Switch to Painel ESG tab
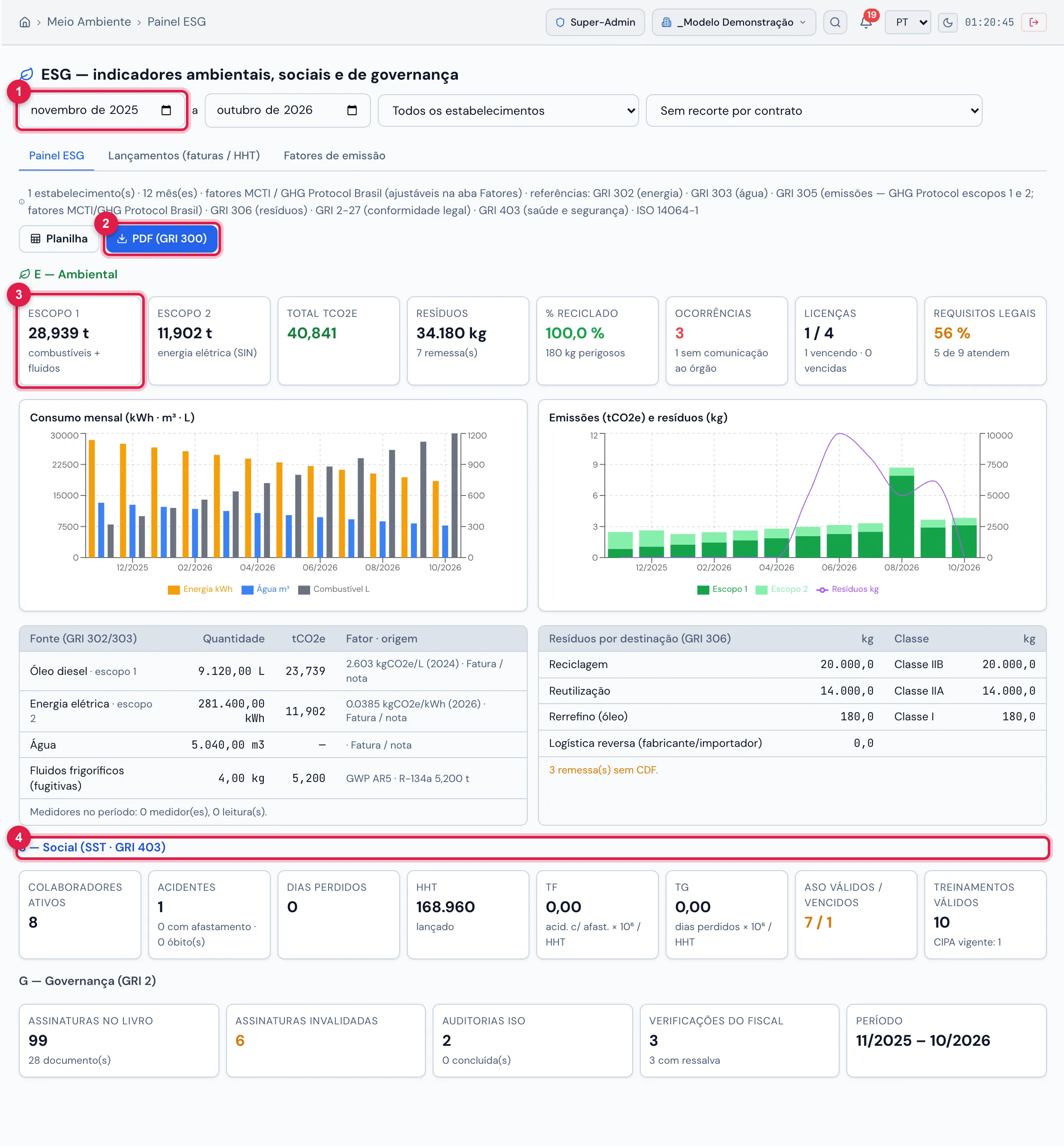The height and width of the screenshot is (1146, 1064). pos(57,155)
